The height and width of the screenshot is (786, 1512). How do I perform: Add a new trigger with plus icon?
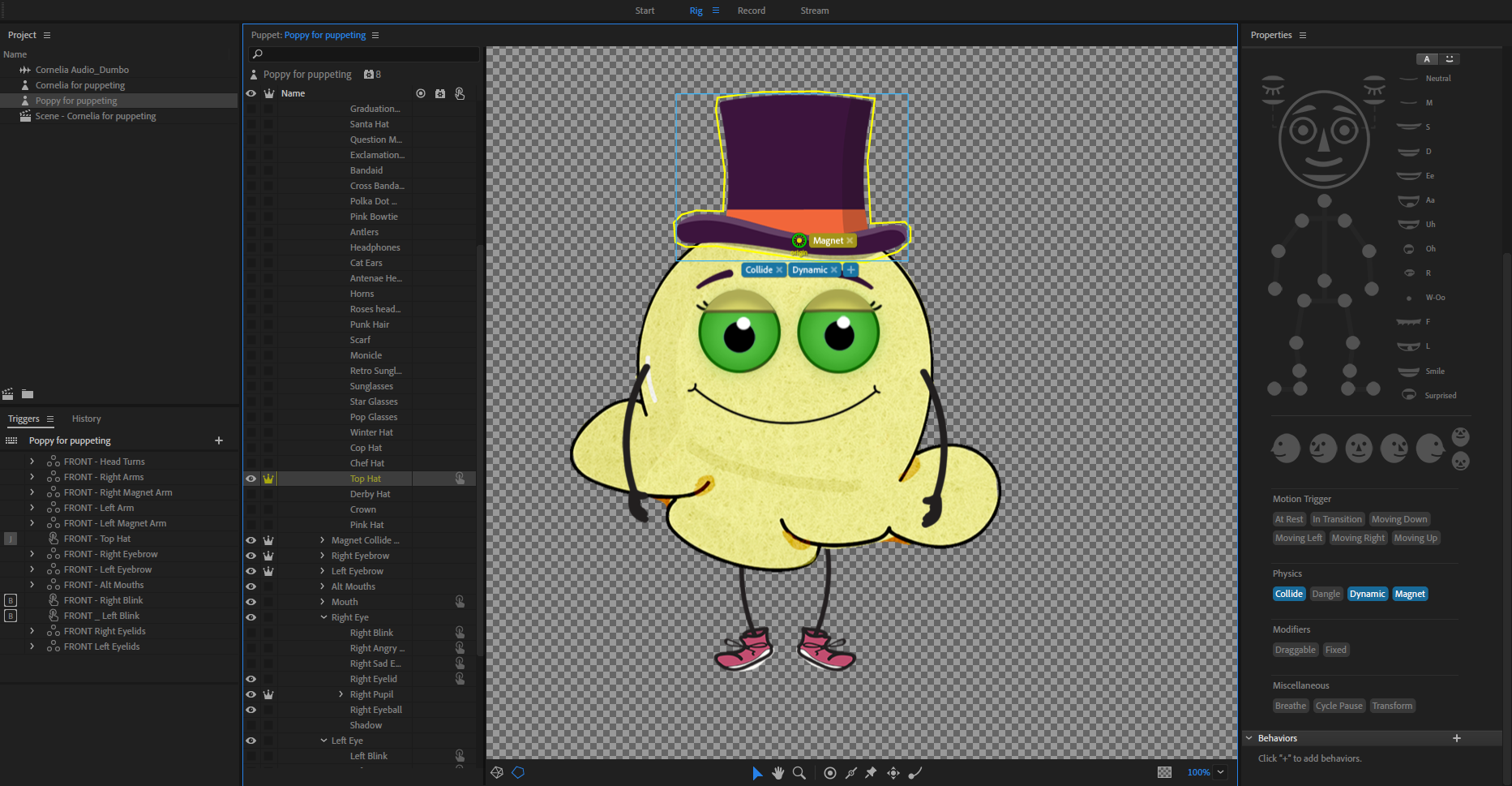tap(219, 440)
